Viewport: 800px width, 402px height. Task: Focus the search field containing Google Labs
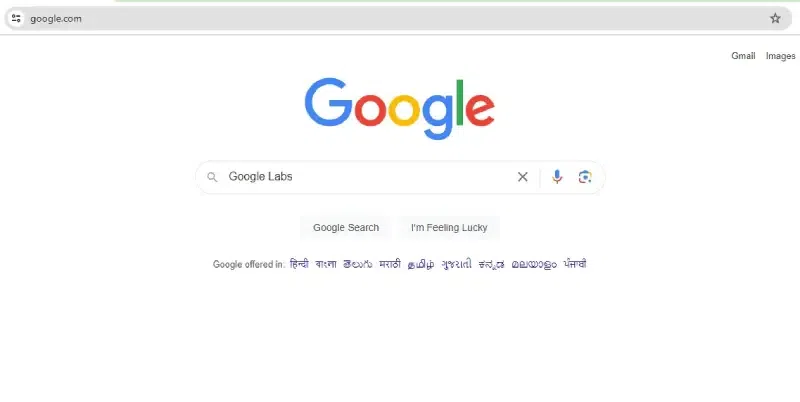pyautogui.click(x=369, y=177)
